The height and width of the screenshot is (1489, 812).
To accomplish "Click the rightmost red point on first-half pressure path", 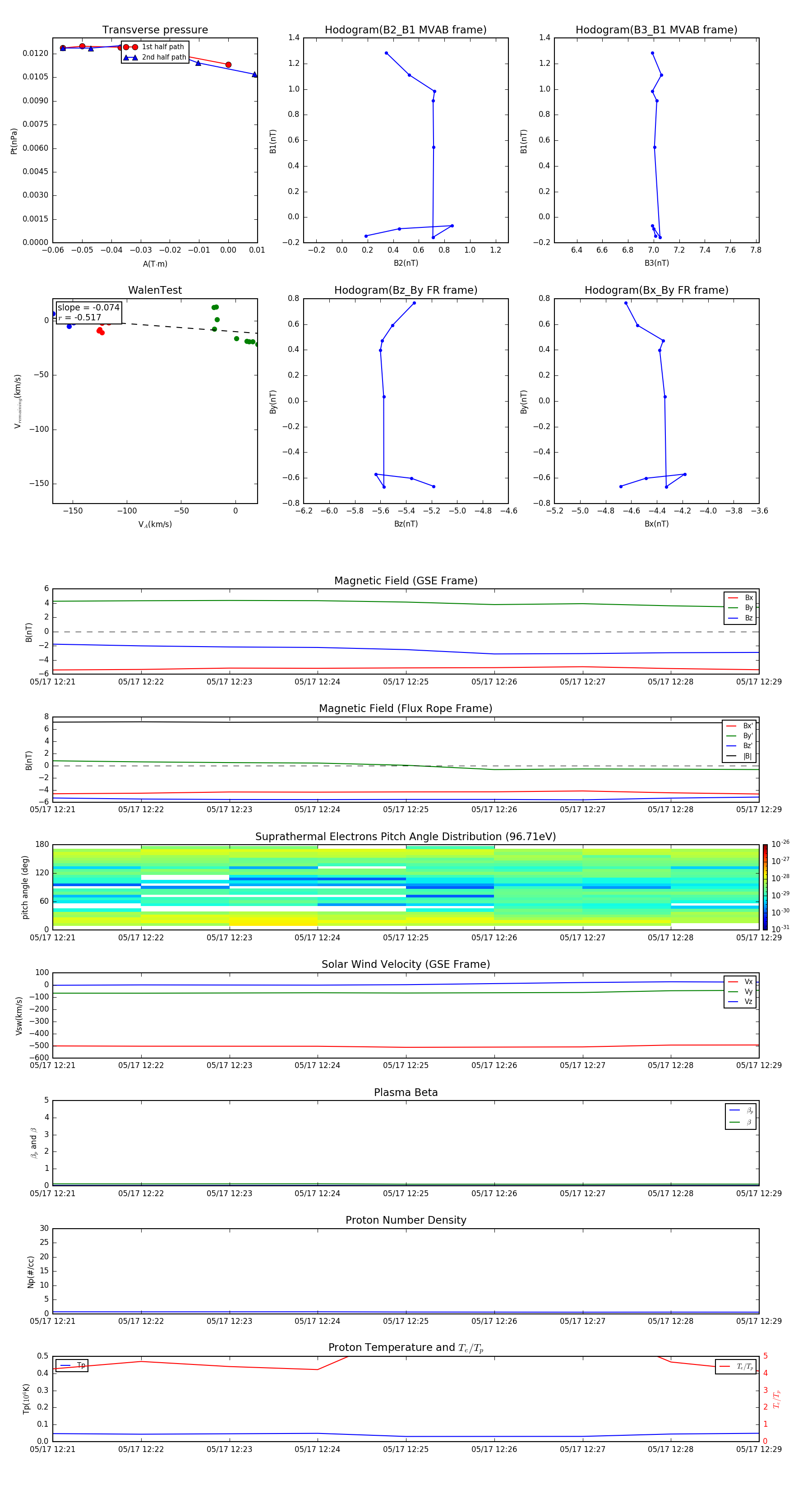I will pos(228,65).
